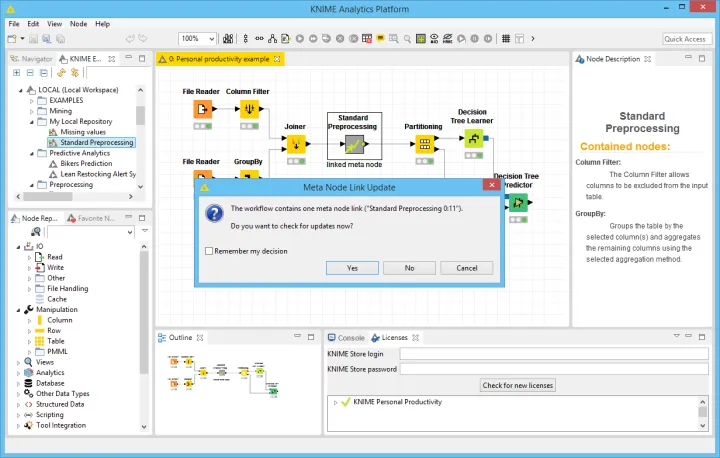Click the yellow annotation comment toolbar icon
Screen dimensions: 720x458
point(380,39)
